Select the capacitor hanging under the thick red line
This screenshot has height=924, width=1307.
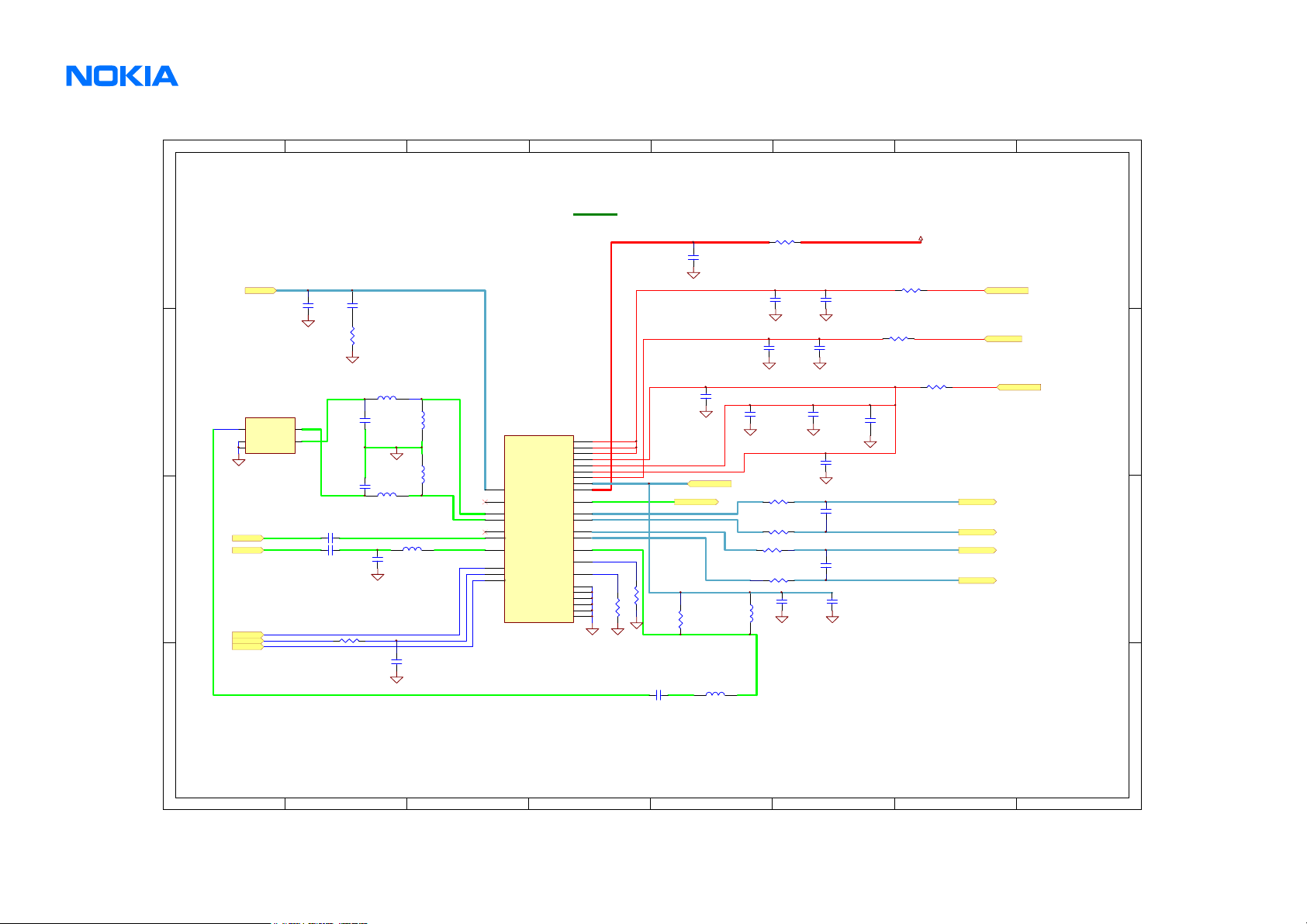(693, 255)
